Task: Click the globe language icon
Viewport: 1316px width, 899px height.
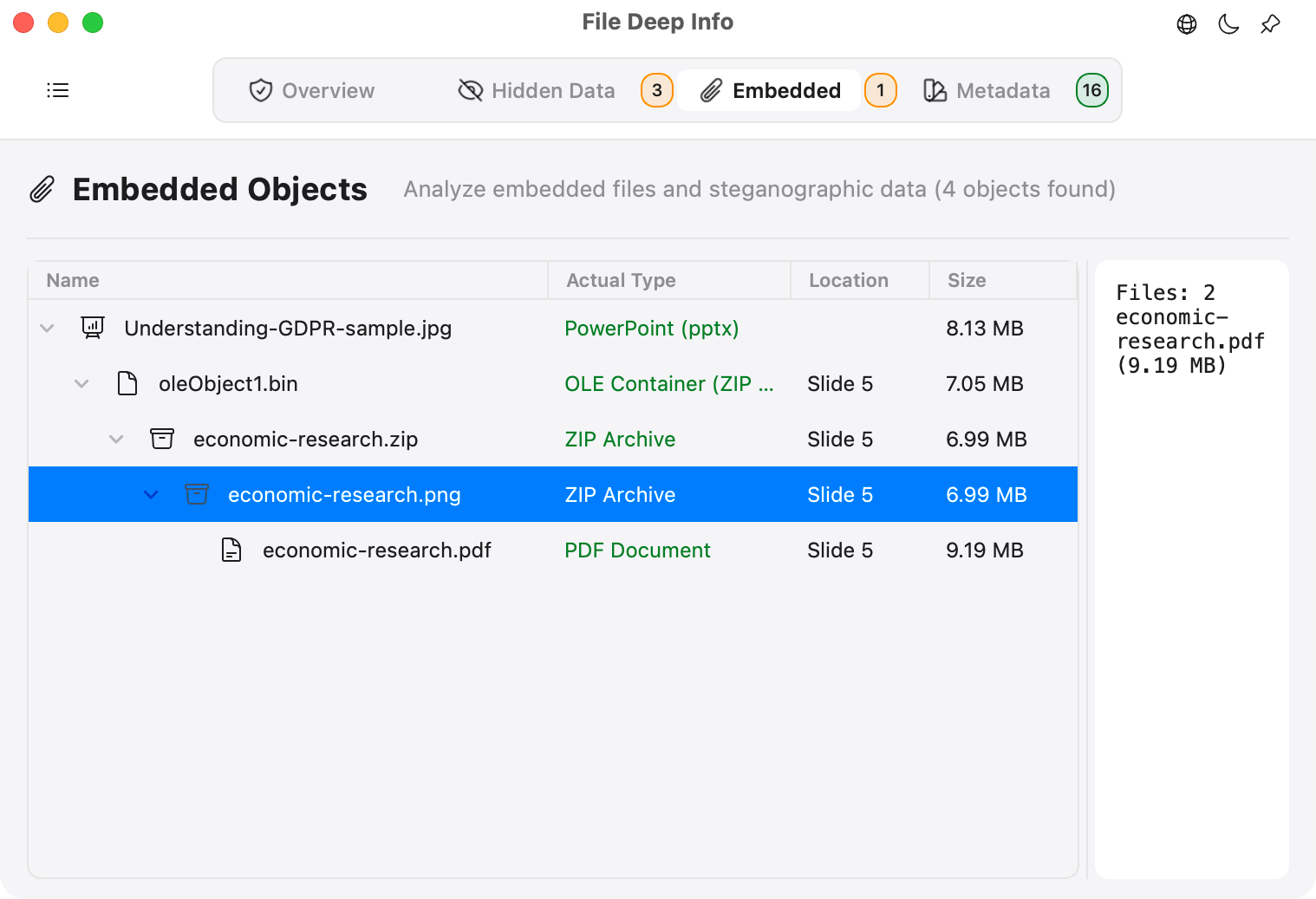Action: [x=1187, y=24]
